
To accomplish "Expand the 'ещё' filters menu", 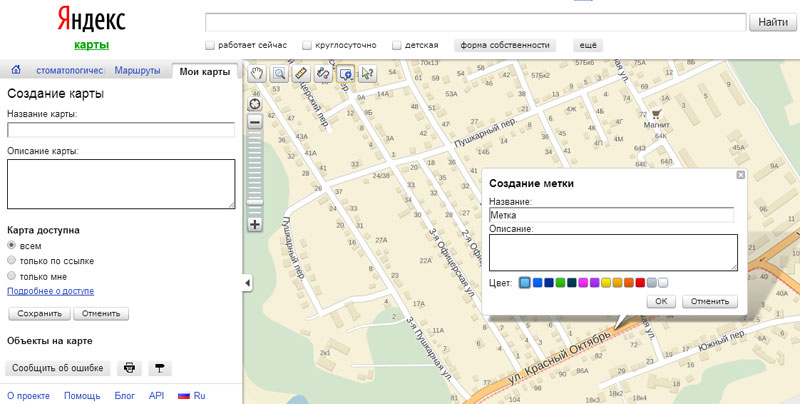I will click(588, 45).
